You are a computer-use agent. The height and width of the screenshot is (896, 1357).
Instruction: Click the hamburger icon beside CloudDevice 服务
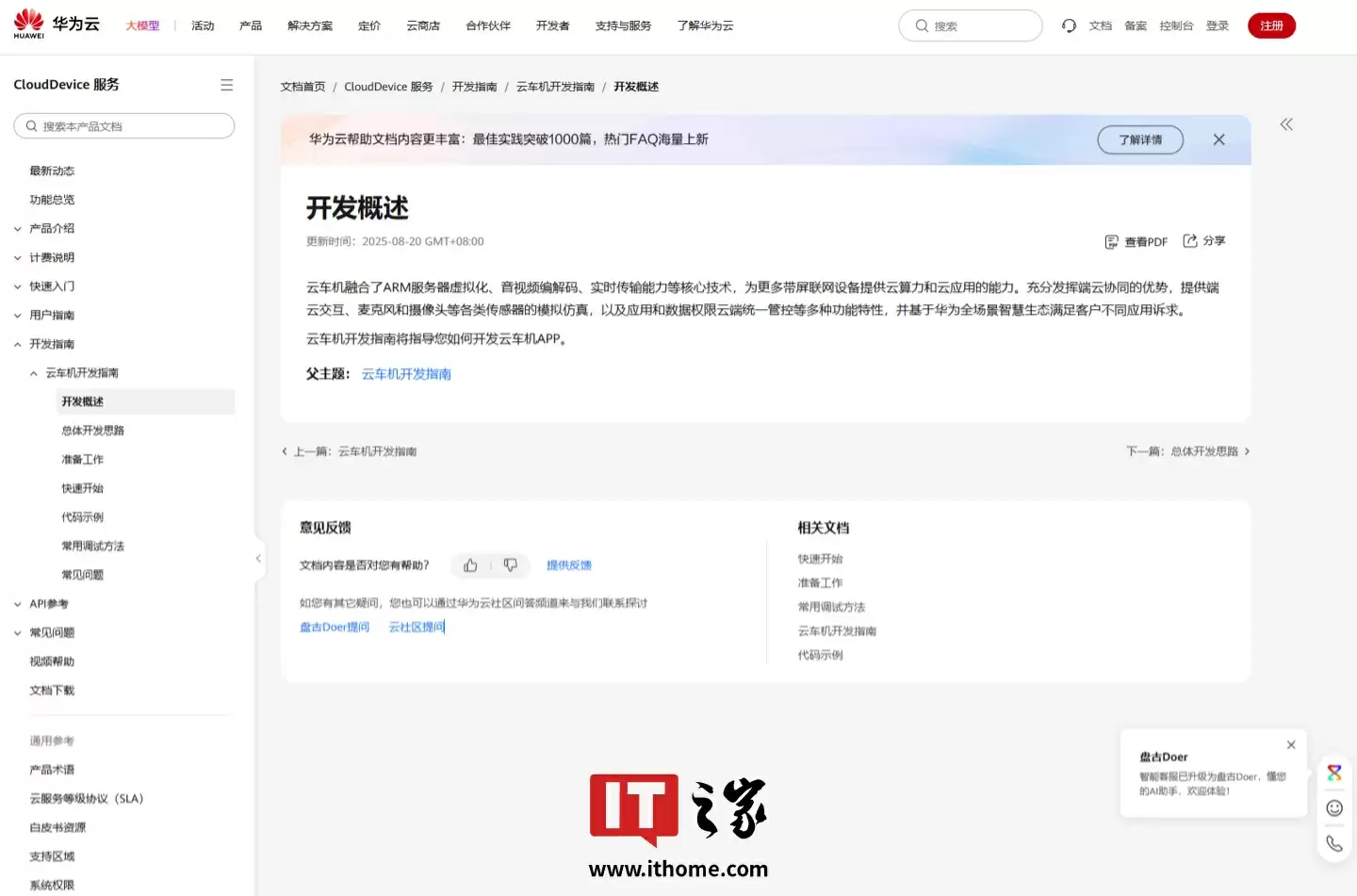pyautogui.click(x=226, y=84)
